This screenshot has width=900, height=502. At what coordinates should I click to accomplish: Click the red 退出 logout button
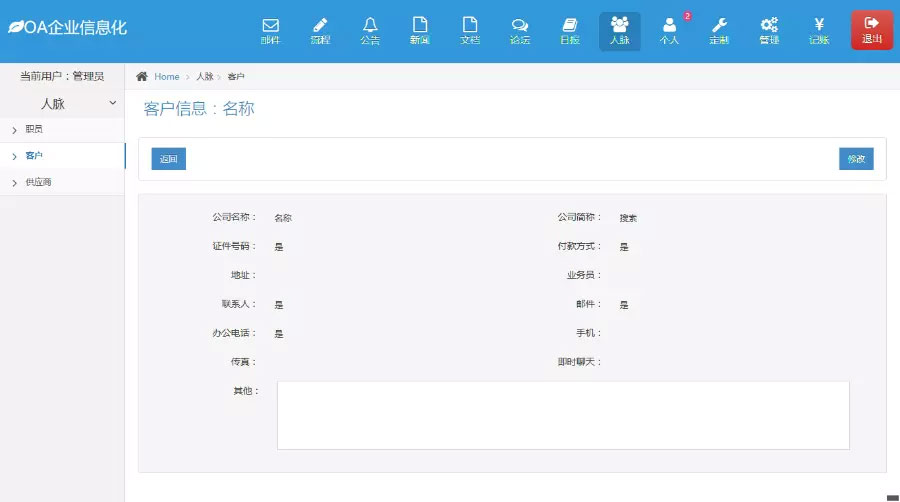point(871,31)
